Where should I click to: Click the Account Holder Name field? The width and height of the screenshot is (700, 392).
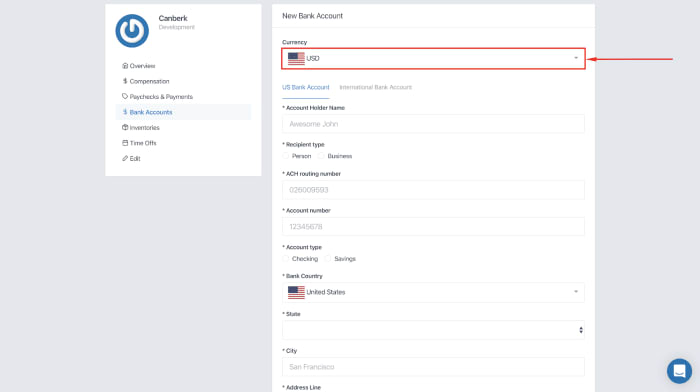[433, 124]
